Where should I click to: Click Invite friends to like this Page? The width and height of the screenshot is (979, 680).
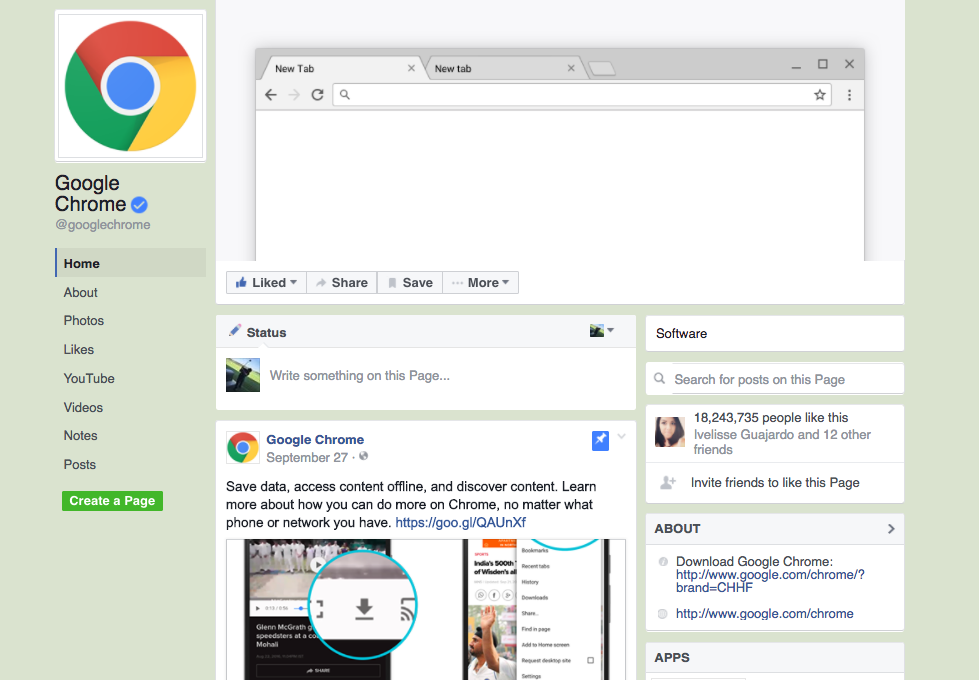coord(775,483)
